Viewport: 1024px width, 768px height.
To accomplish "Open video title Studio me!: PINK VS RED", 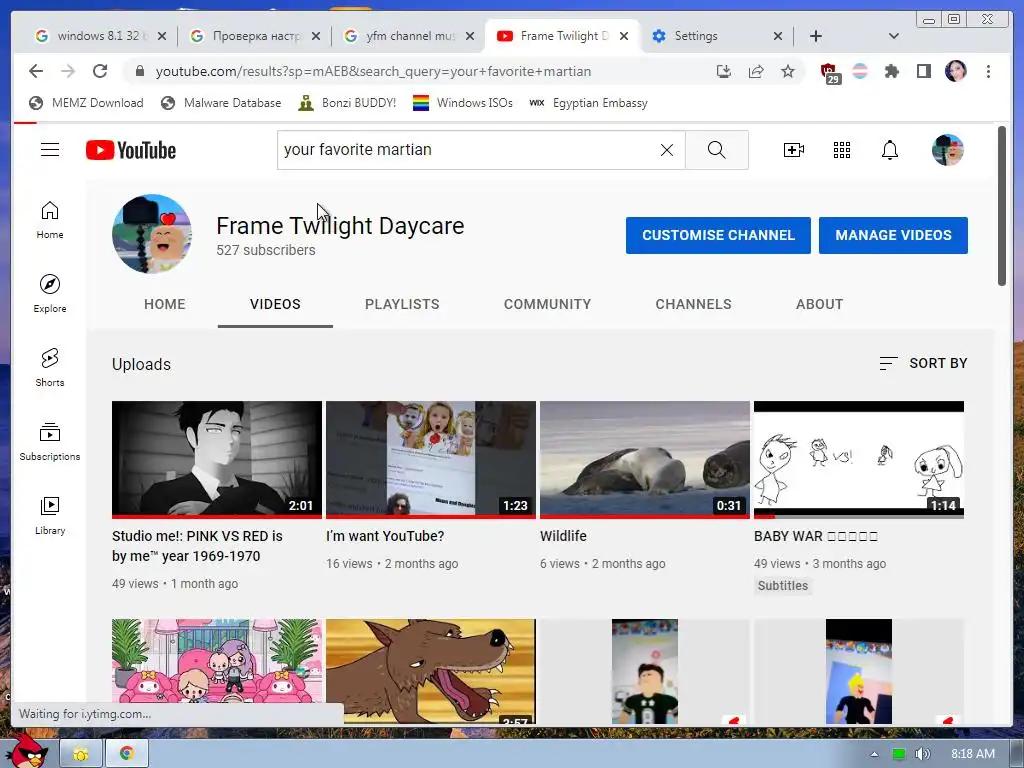I will tap(197, 546).
